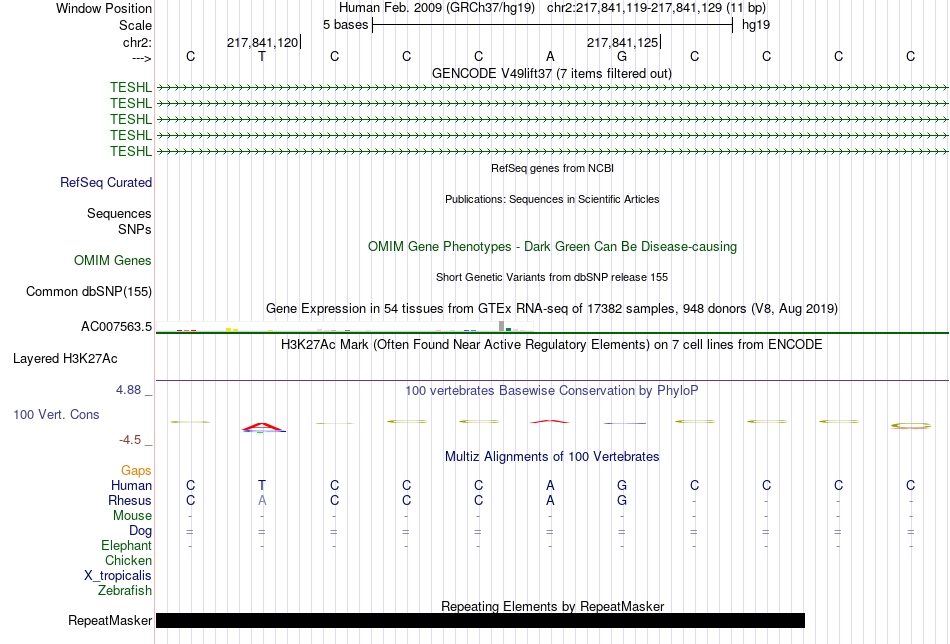
Task: Click Short Genetic Variants from dbSNP title
Action: coord(552,277)
